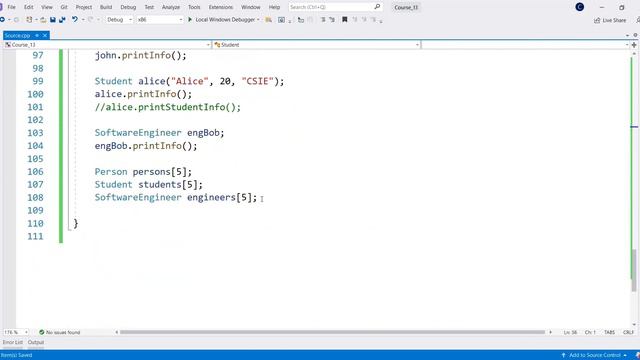The image size is (640, 360).
Task: Click the Undo icon
Action: coord(75,20)
